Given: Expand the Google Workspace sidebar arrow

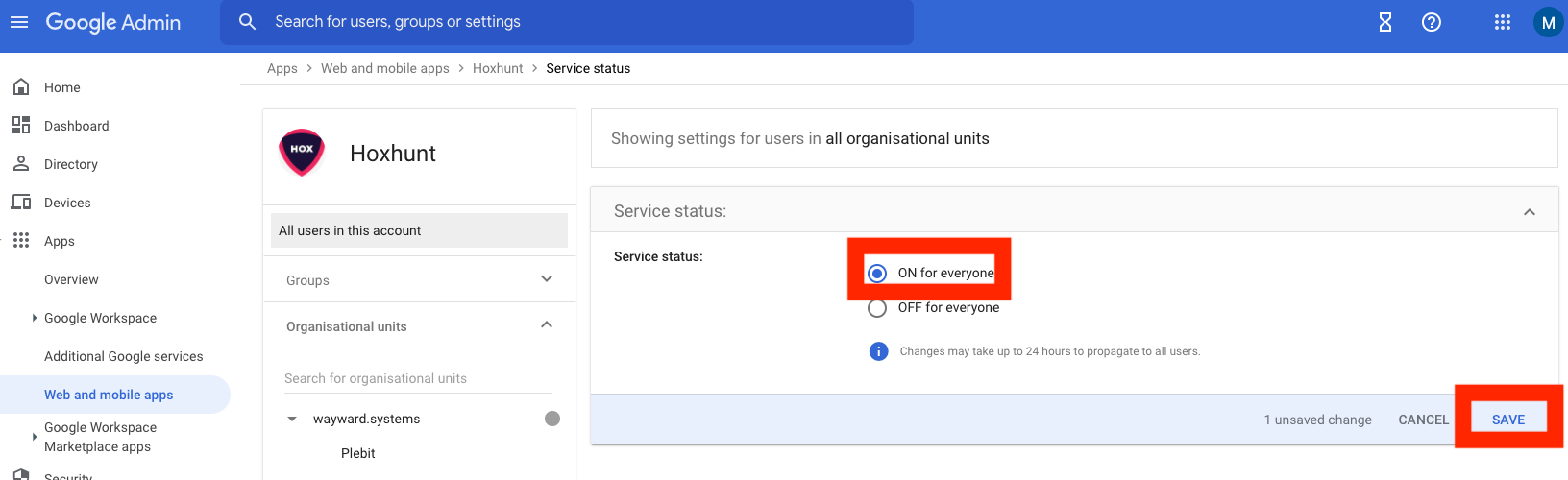Looking at the screenshot, I should pyautogui.click(x=35, y=318).
